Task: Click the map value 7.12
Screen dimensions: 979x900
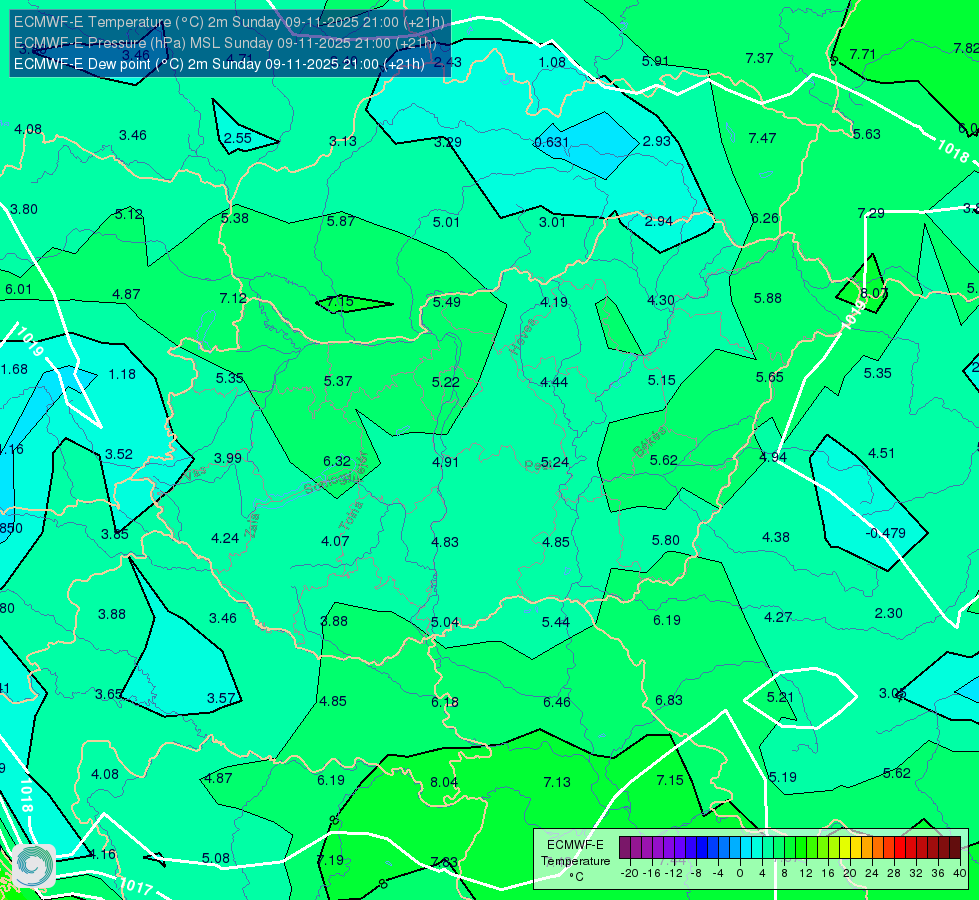Action: pyautogui.click(x=233, y=299)
